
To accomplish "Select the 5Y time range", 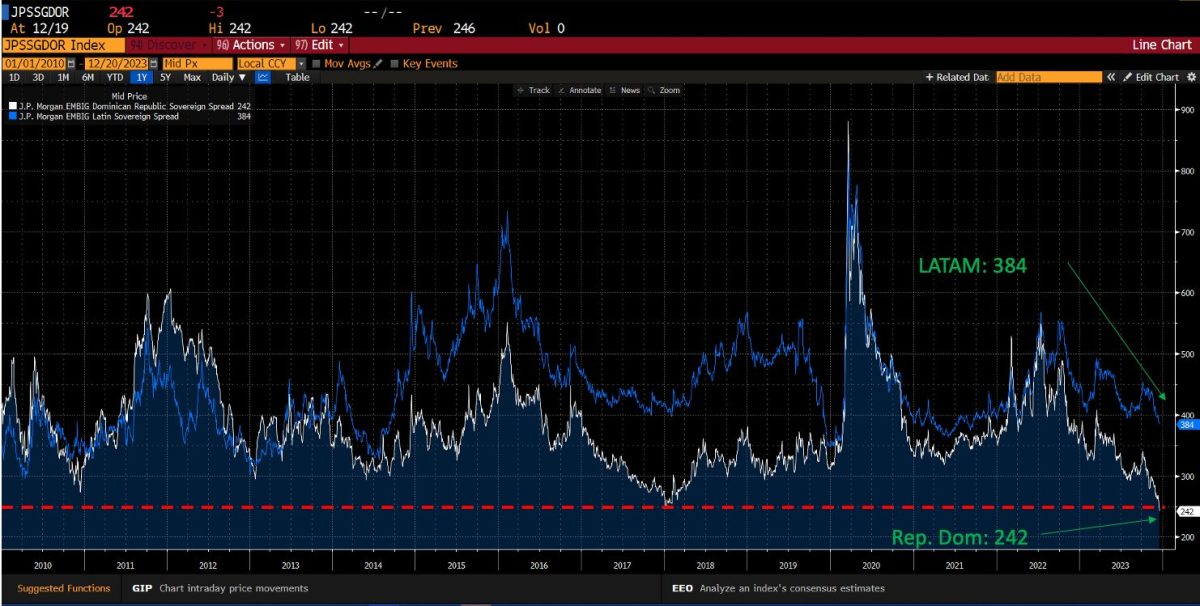I will point(166,77).
